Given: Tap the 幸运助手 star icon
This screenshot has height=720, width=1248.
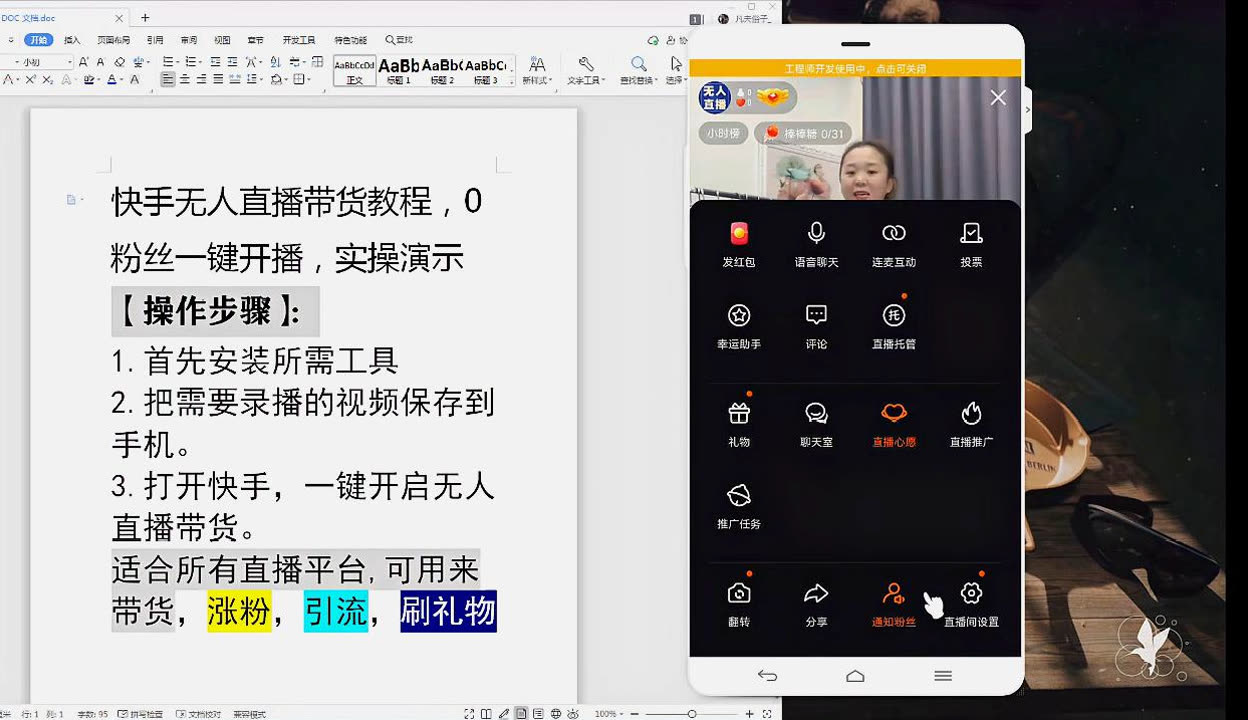Looking at the screenshot, I should [739, 316].
